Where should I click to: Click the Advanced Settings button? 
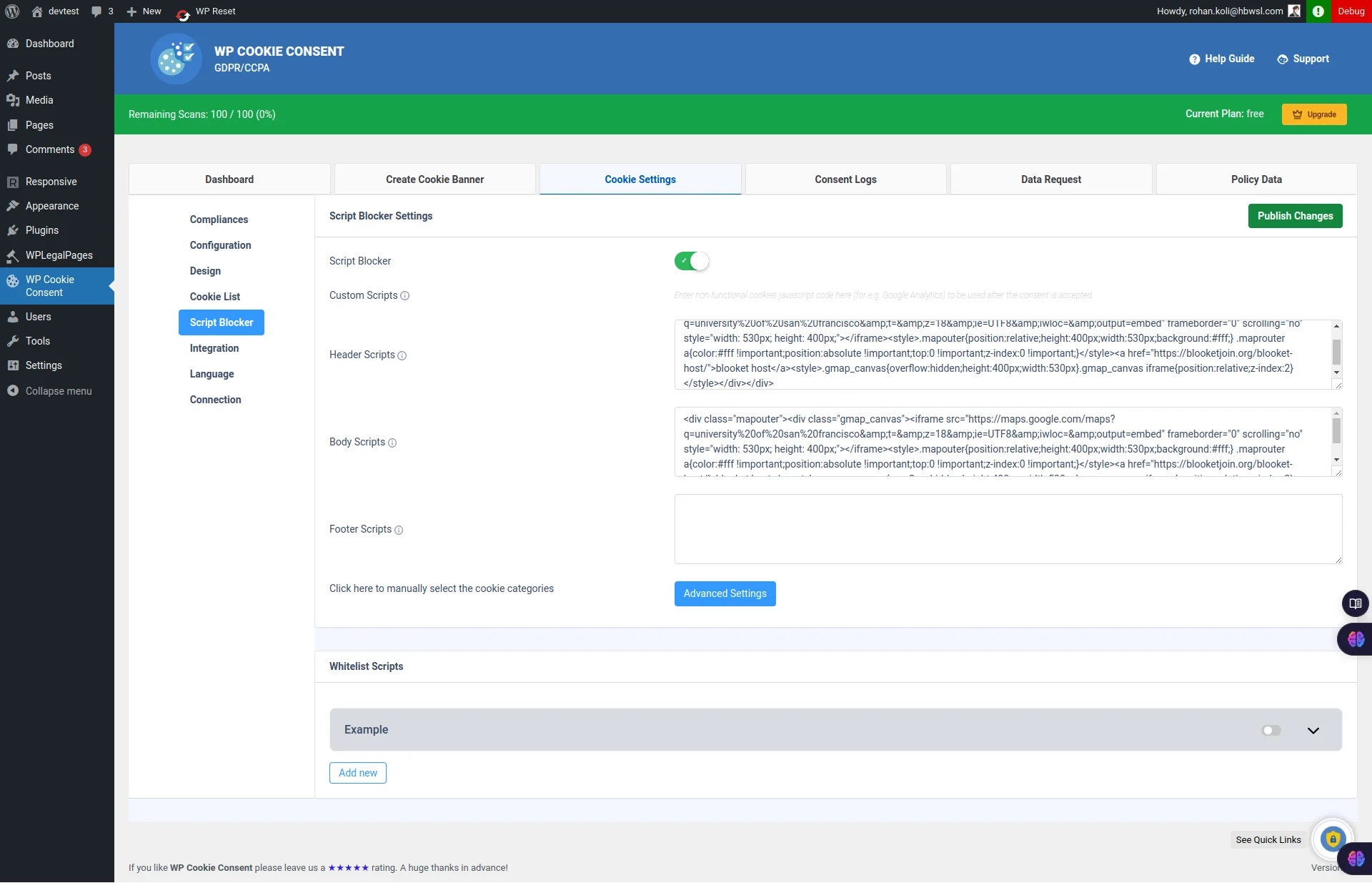pos(725,593)
